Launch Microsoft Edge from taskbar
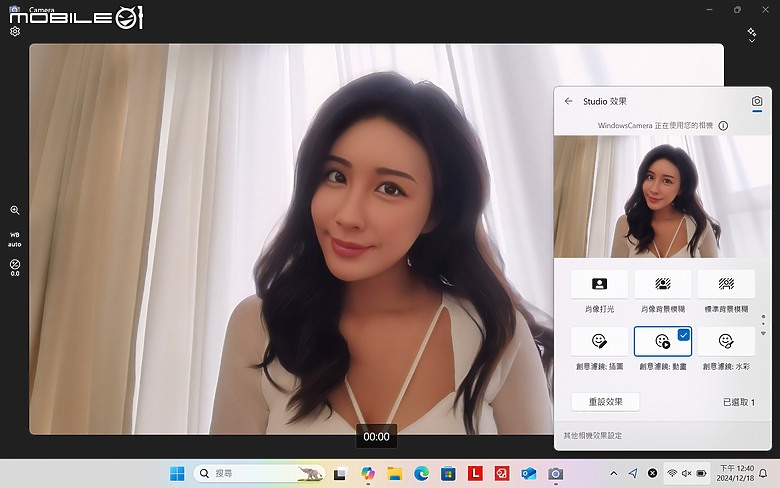 pyautogui.click(x=421, y=474)
